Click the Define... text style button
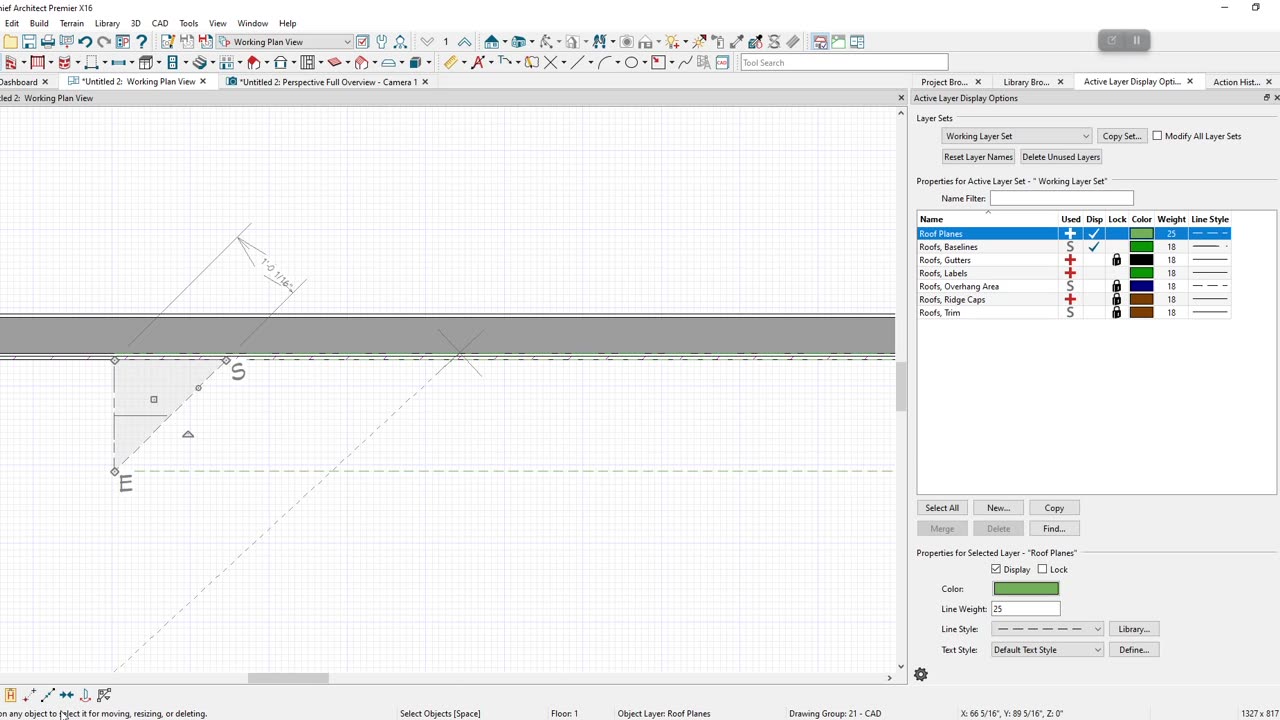This screenshot has height=720, width=1280. pos(1133,650)
